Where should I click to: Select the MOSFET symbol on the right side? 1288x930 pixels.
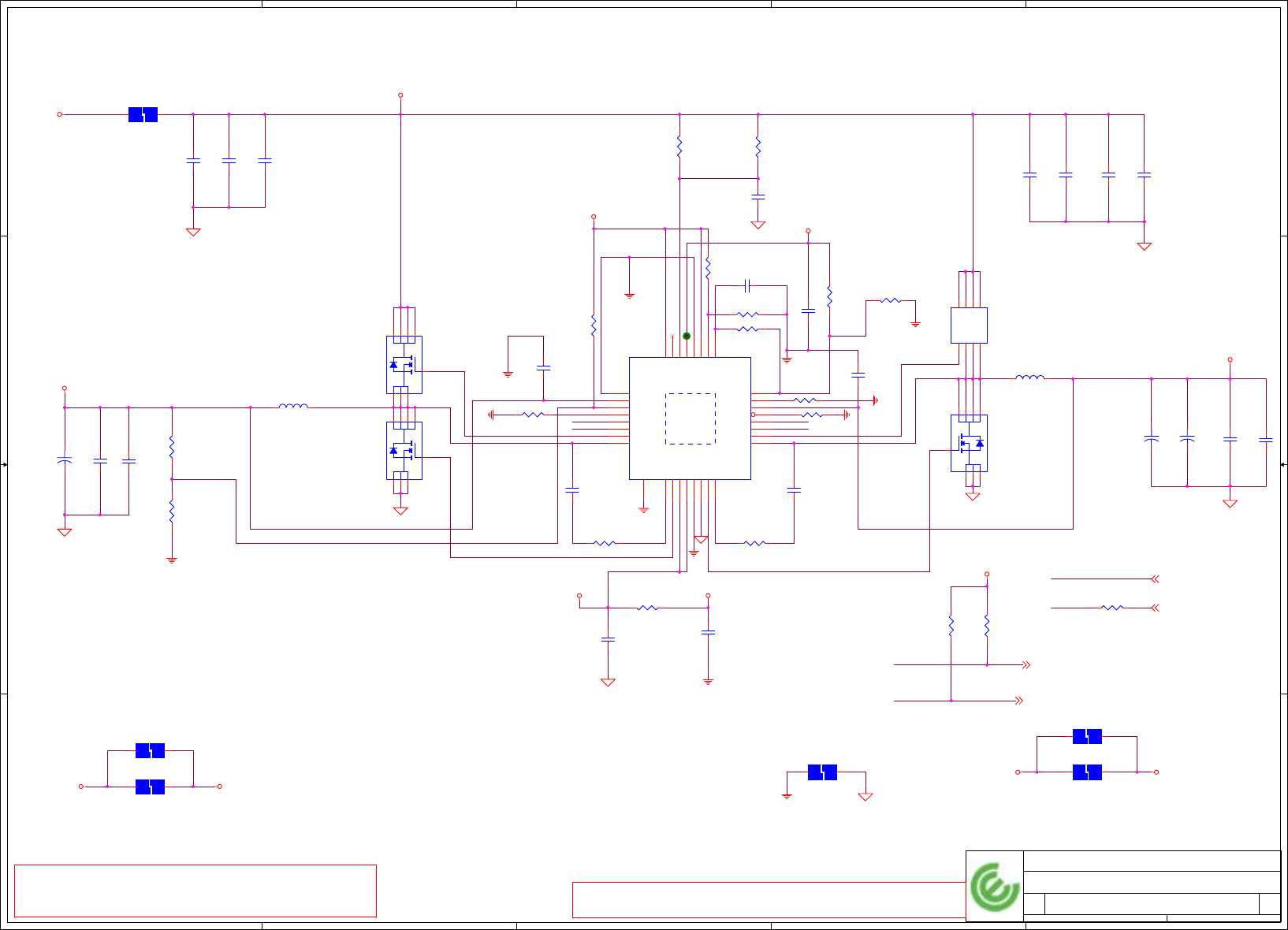pyautogui.click(x=969, y=443)
